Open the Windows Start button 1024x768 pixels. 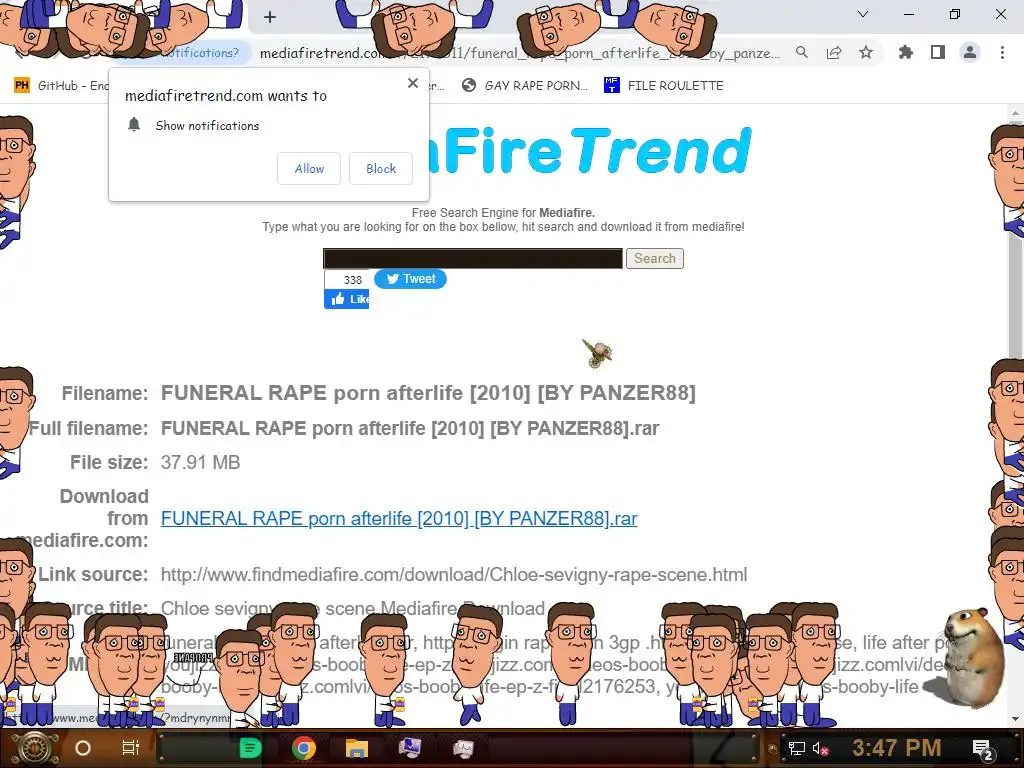coord(34,748)
